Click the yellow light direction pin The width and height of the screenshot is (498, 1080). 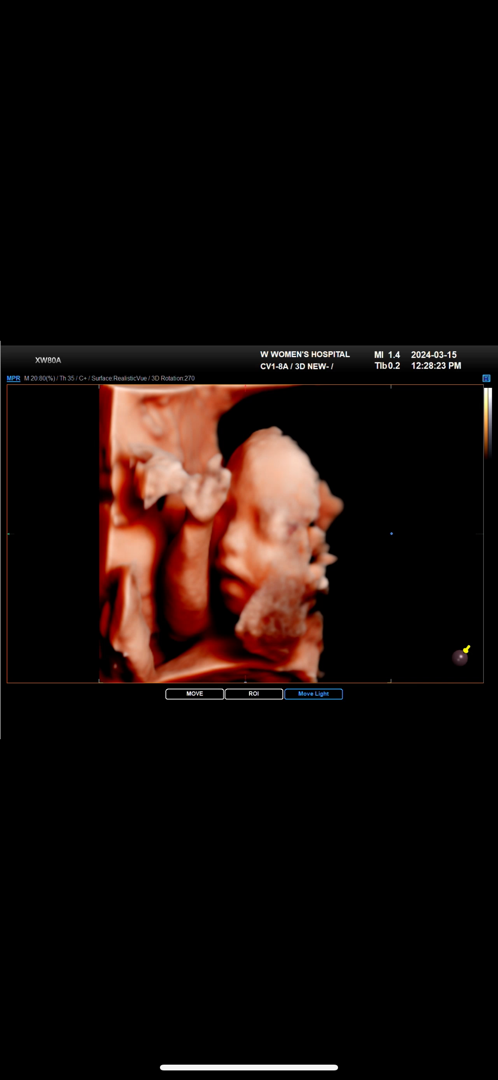coord(466,648)
